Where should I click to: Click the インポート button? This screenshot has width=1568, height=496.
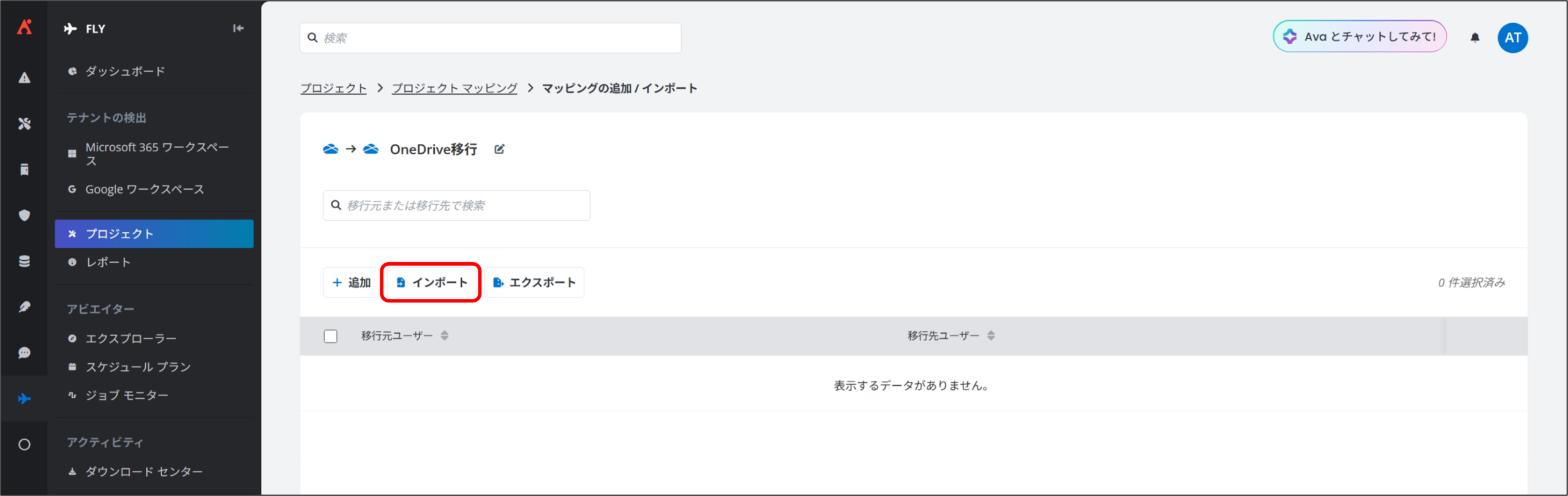click(431, 282)
